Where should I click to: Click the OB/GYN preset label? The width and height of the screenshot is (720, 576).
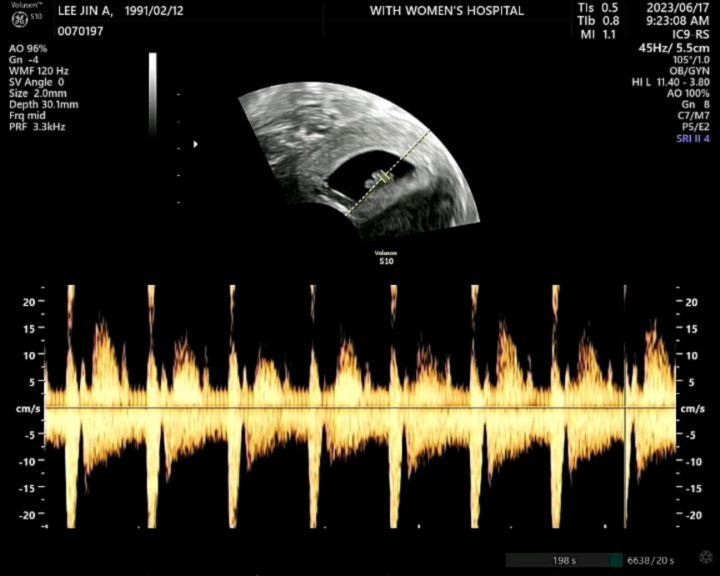pyautogui.click(x=691, y=71)
